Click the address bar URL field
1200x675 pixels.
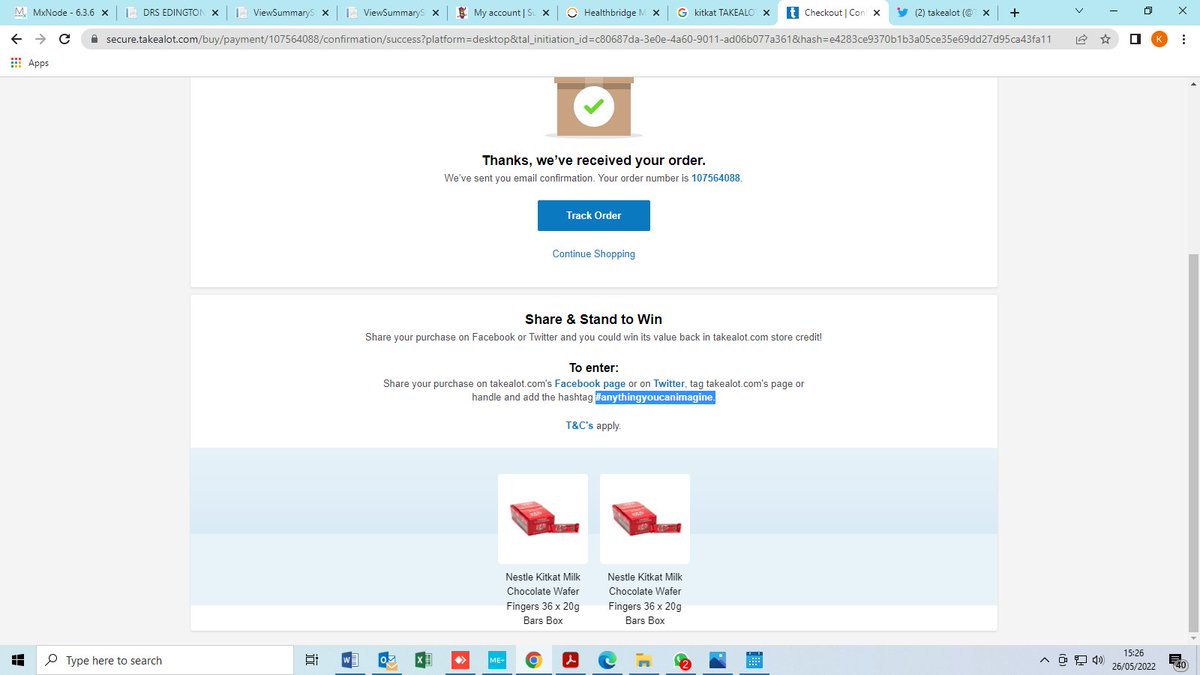(578, 39)
